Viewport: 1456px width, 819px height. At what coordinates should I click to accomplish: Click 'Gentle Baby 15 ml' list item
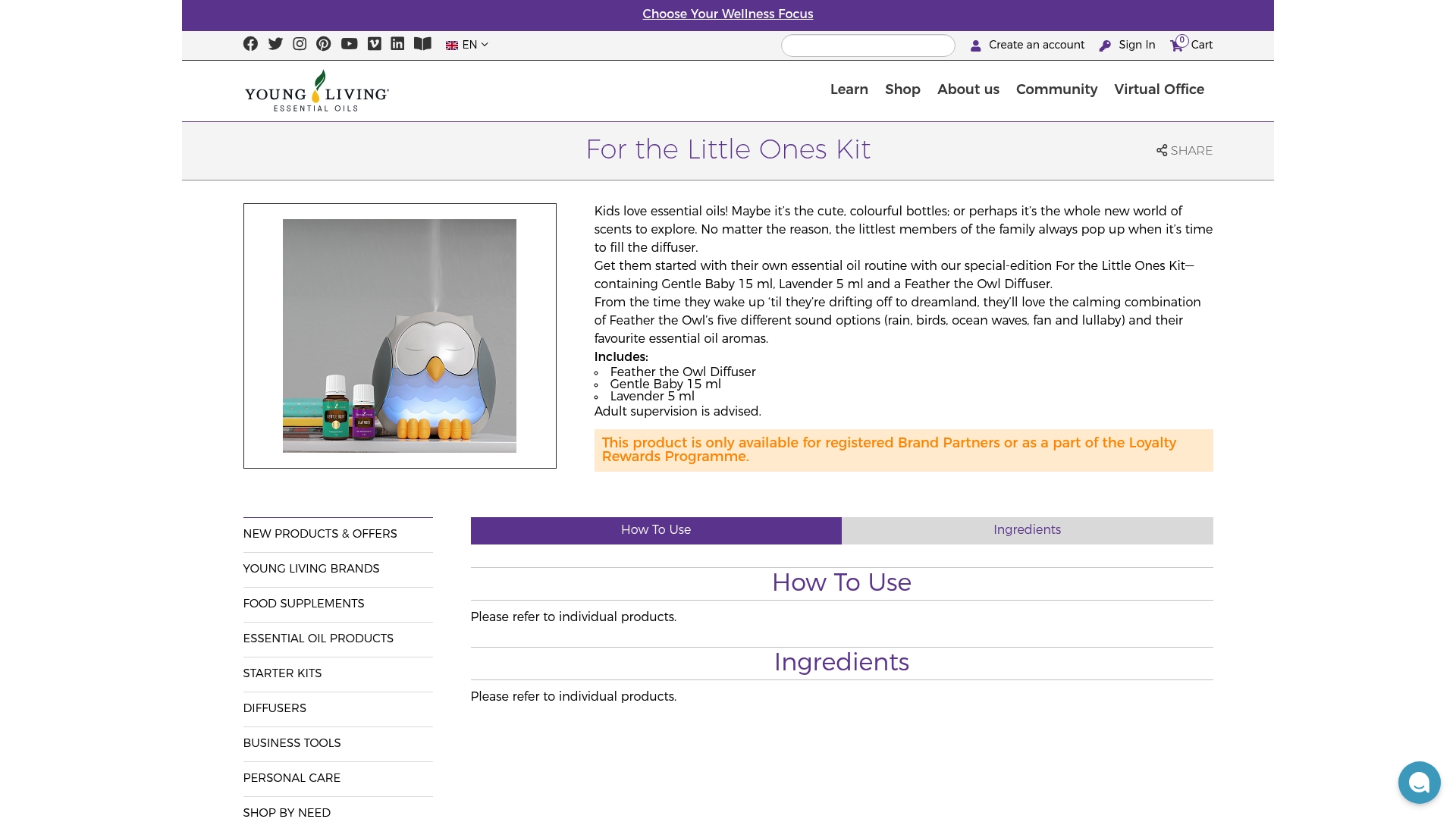coord(665,384)
